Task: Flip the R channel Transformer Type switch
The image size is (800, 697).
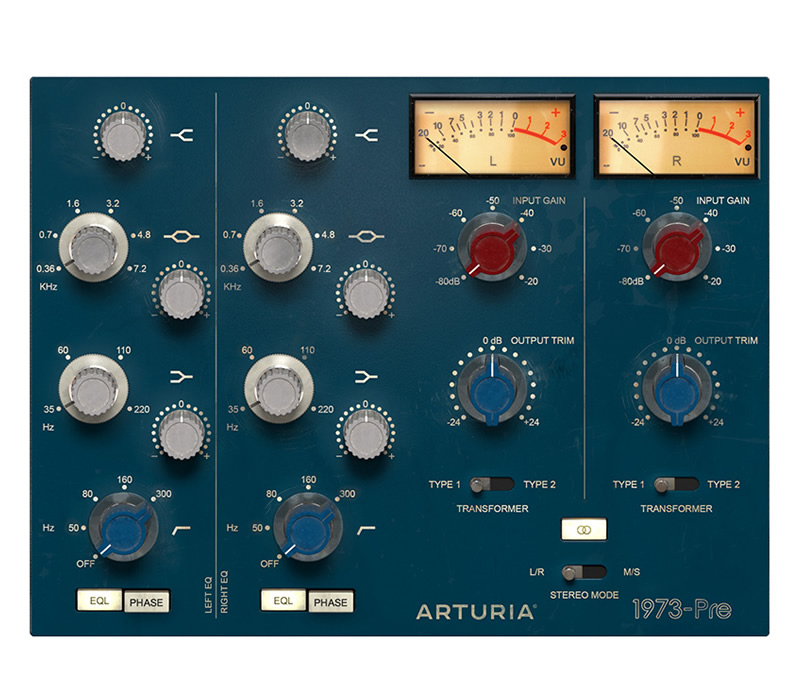Action: [676, 484]
